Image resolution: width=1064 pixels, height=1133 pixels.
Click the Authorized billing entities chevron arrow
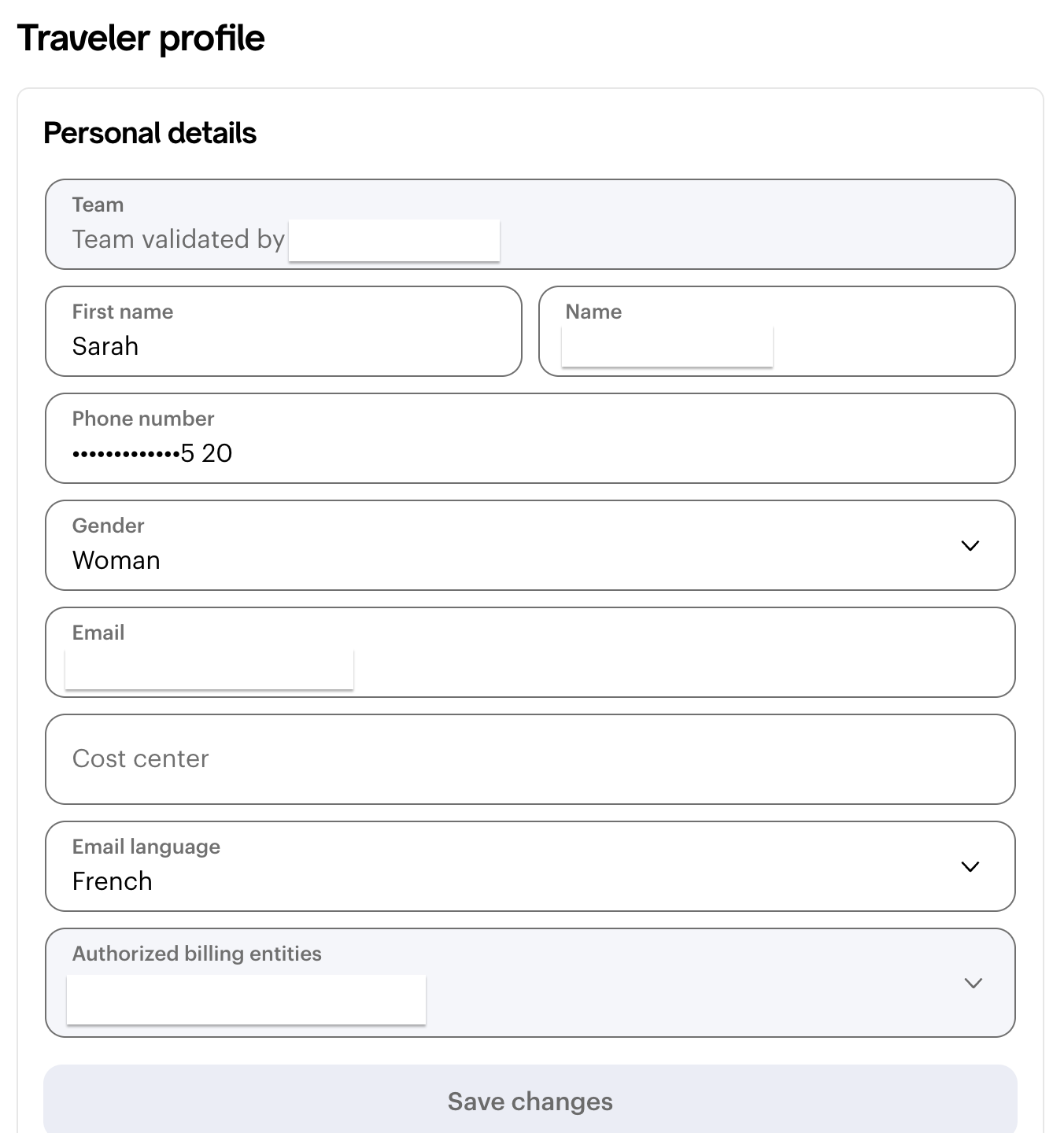click(973, 984)
